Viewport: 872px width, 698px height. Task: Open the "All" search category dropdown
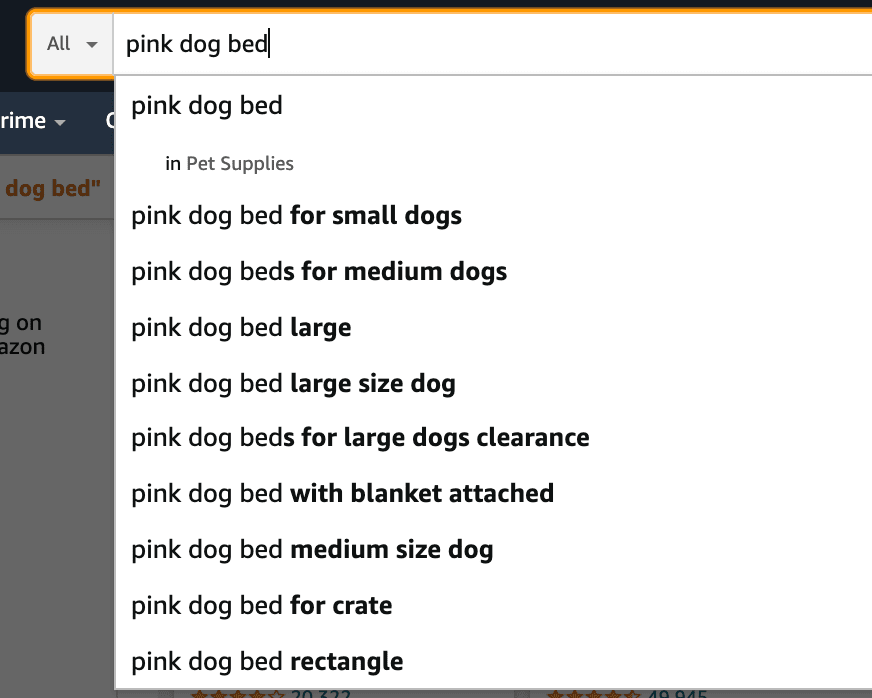pos(72,44)
